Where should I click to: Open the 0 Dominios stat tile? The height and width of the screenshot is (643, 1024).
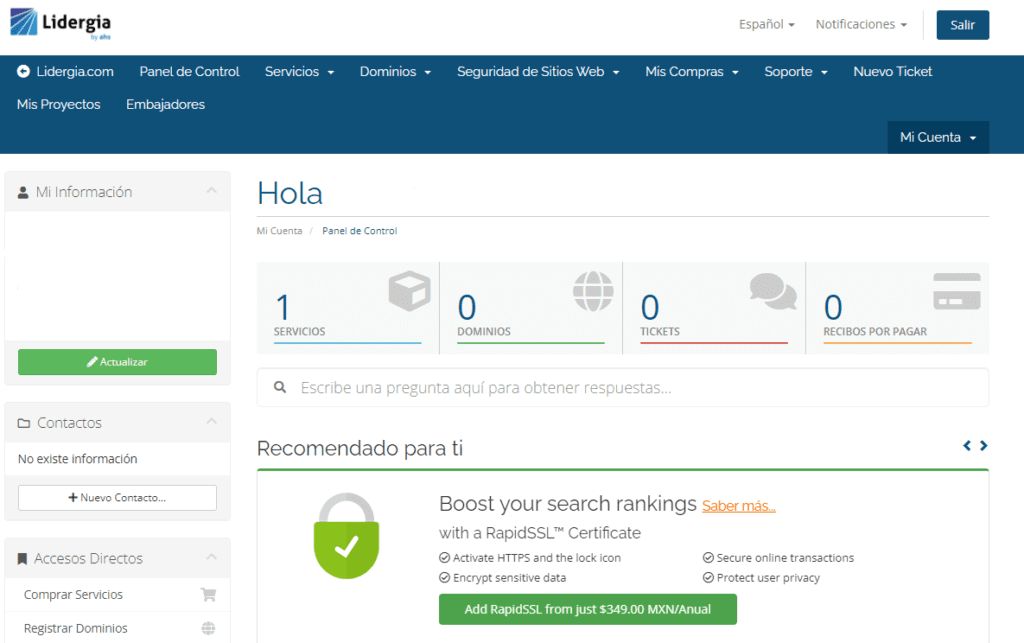click(531, 308)
